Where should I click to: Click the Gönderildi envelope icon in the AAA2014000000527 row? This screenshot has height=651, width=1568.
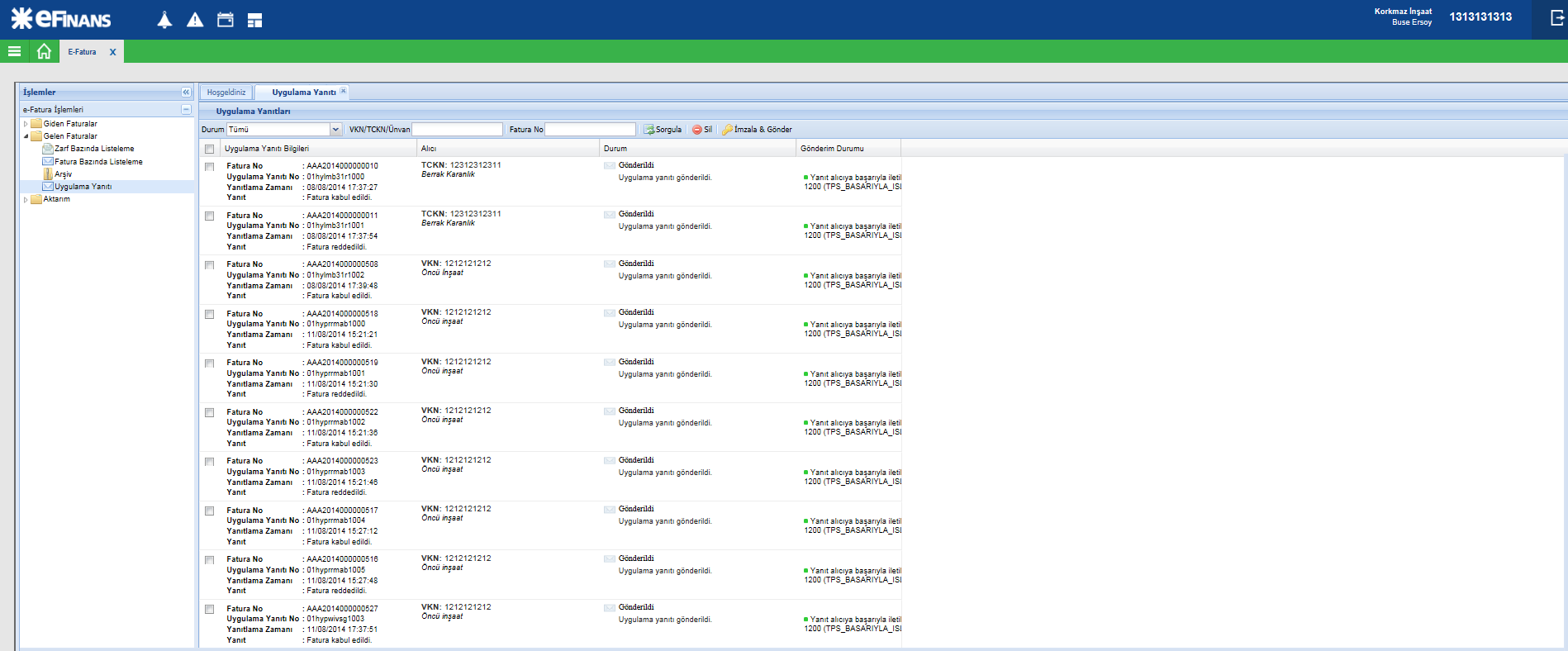(610, 608)
